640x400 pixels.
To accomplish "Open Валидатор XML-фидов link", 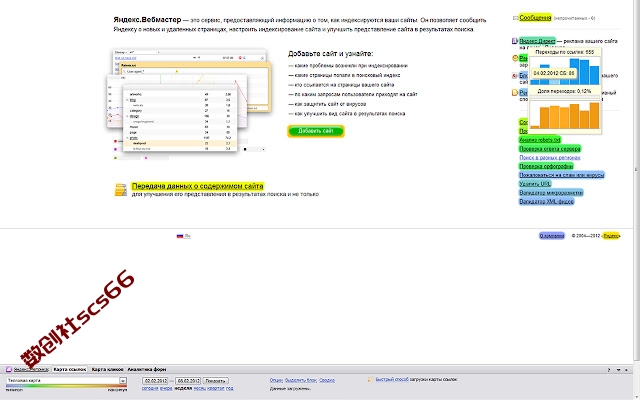I will [547, 201].
